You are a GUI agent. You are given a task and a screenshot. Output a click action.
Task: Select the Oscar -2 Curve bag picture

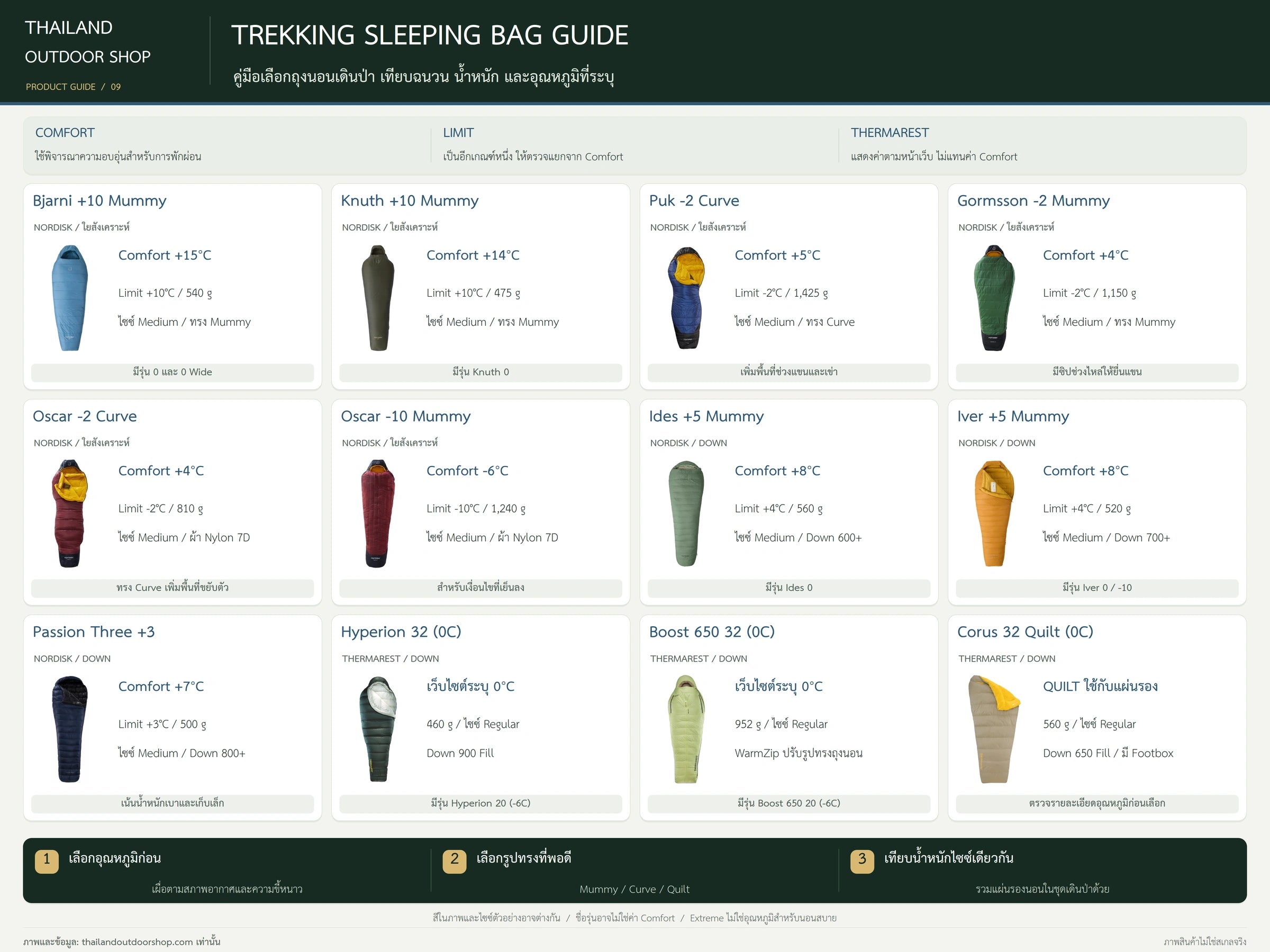(70, 514)
